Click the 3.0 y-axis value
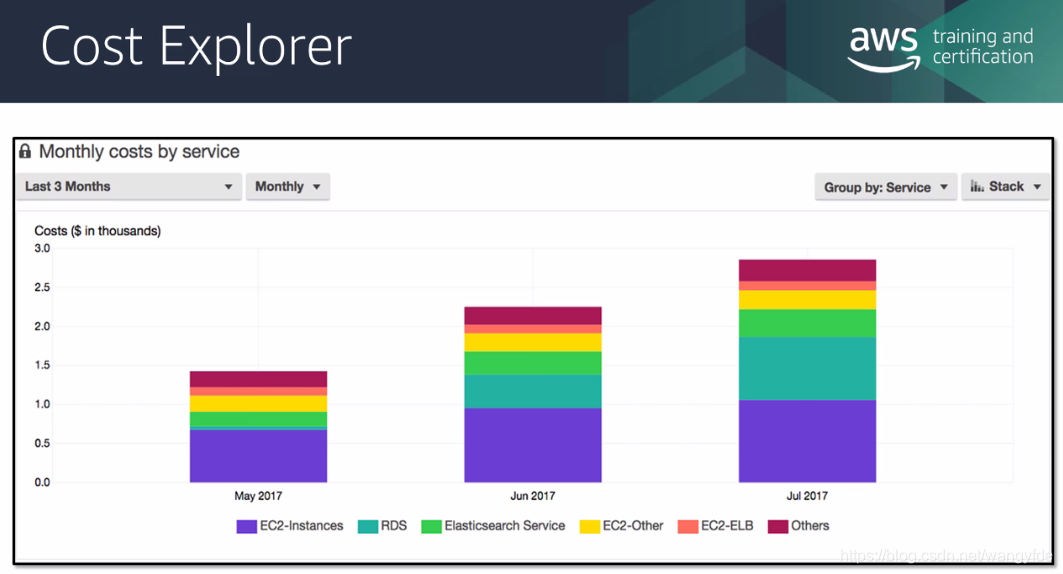Screen dimensions: 1063x574 42,248
